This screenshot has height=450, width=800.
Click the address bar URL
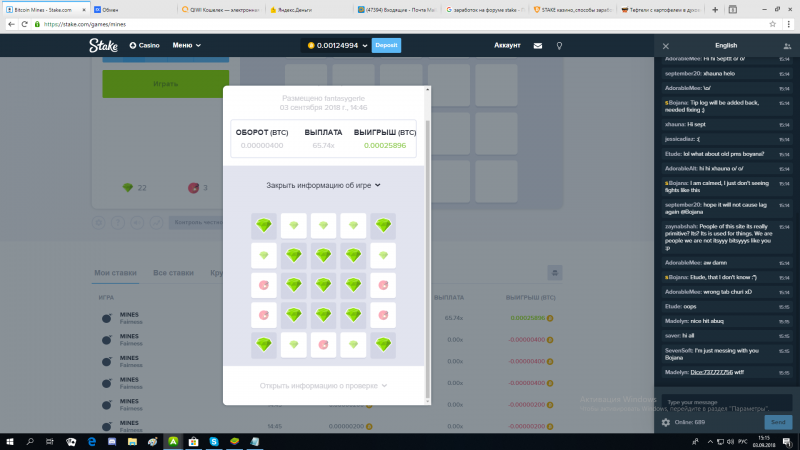[85, 24]
